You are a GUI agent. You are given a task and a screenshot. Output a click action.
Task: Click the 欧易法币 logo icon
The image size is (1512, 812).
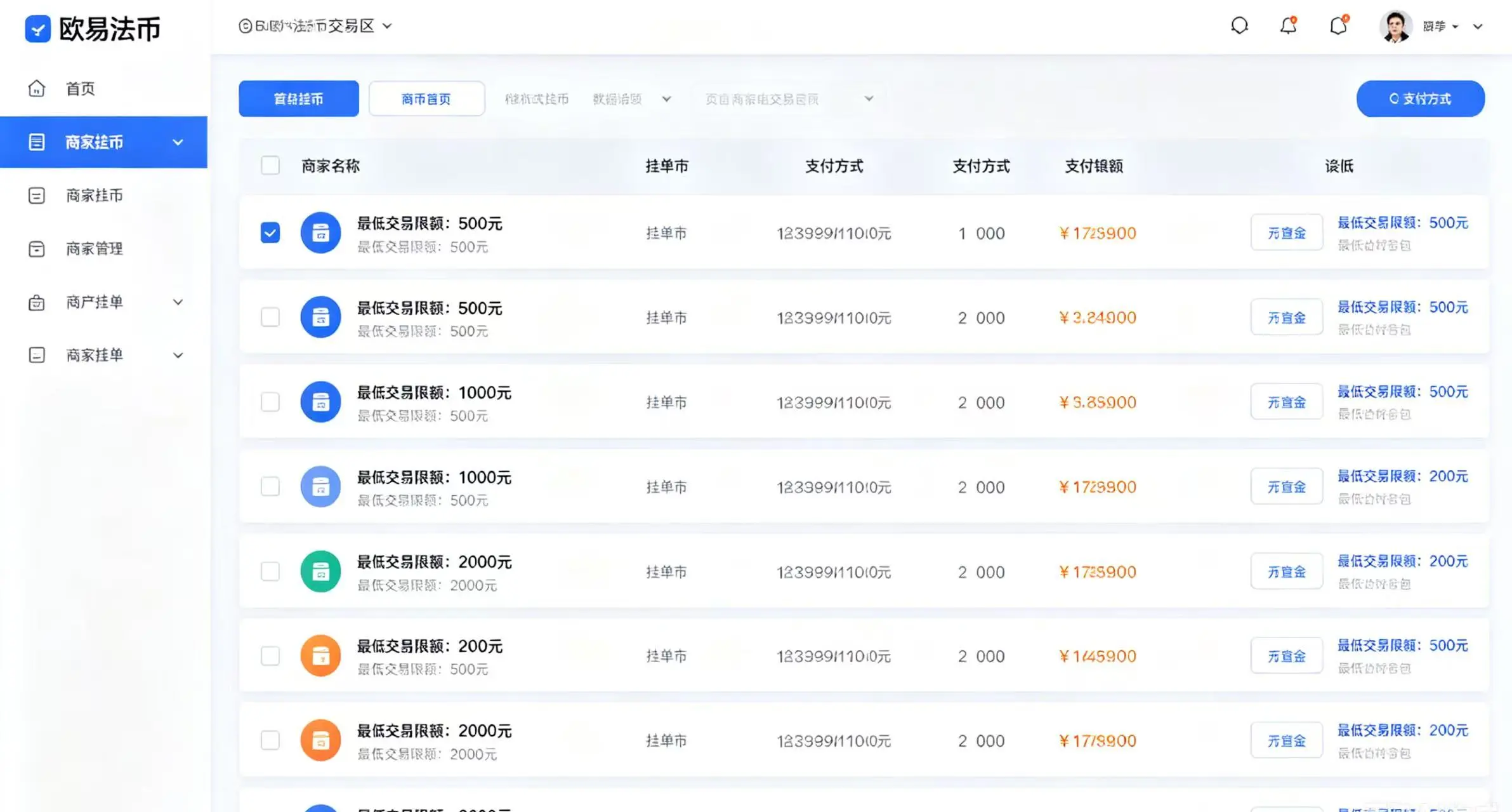point(37,29)
